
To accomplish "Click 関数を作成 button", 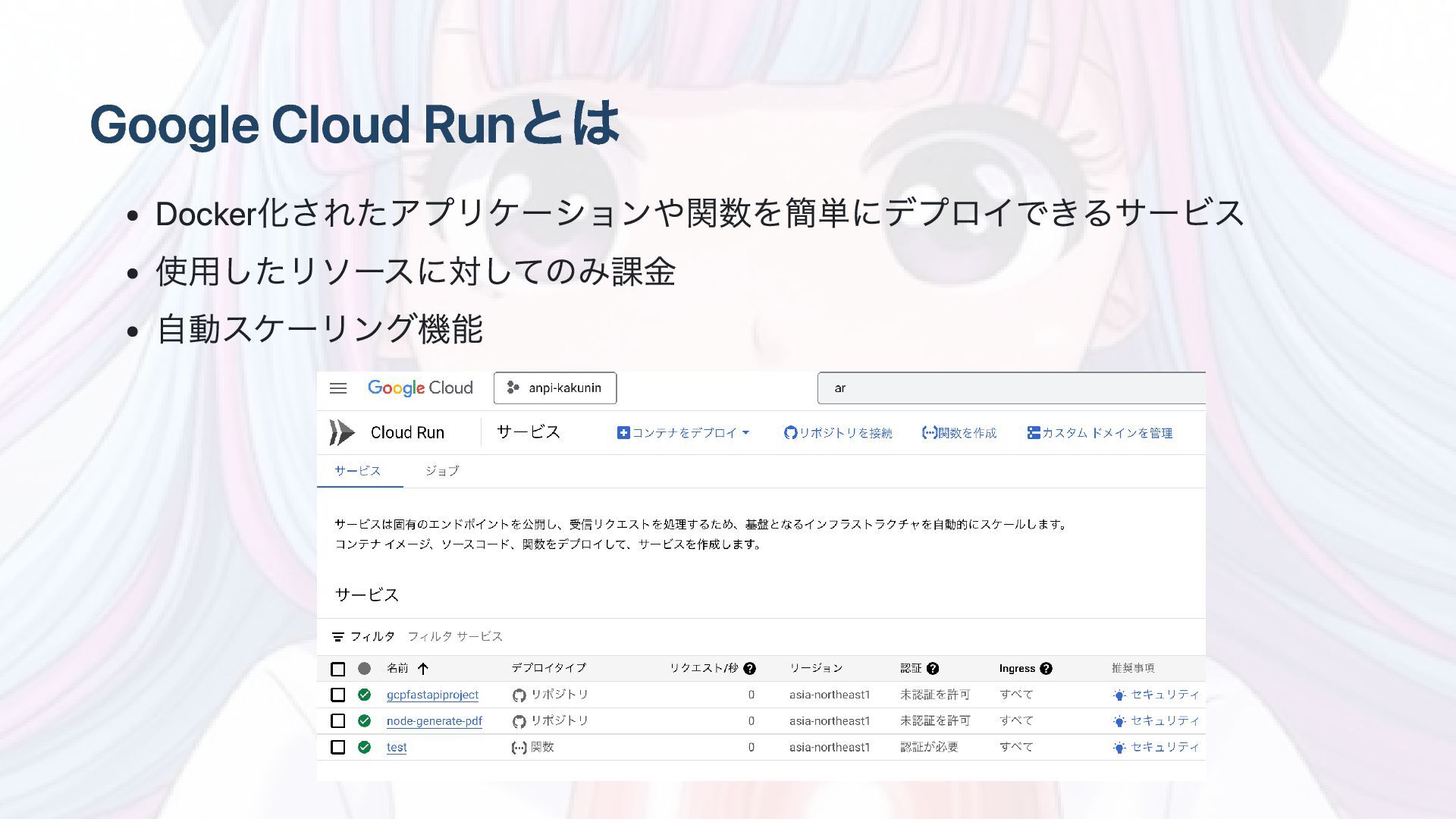I will pos(959,433).
